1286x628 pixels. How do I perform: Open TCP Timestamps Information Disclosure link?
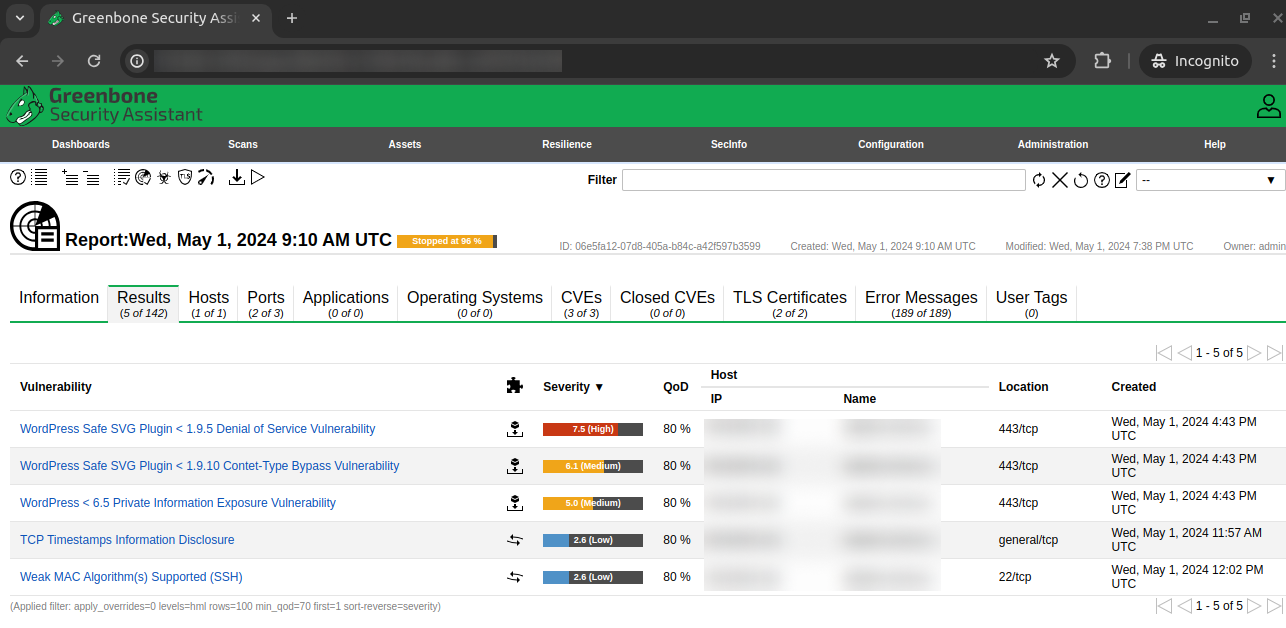127,540
